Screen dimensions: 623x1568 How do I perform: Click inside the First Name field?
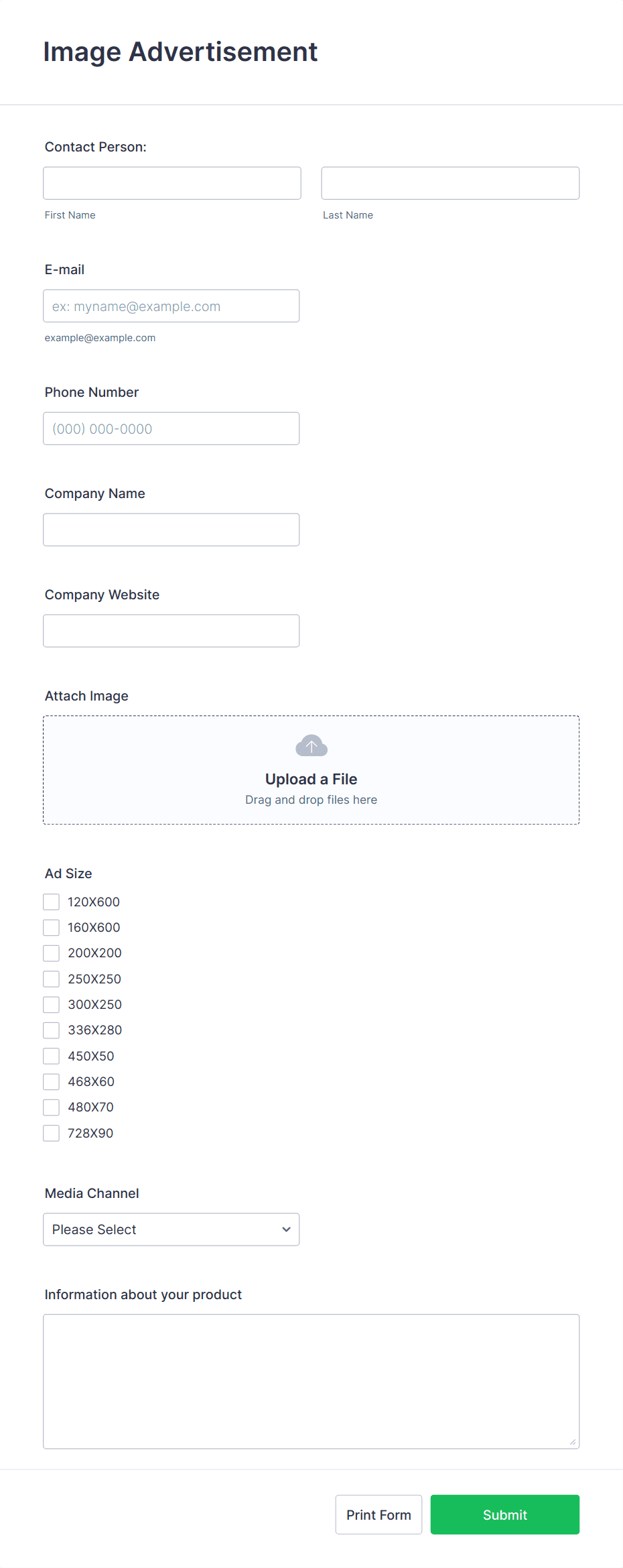[171, 182]
